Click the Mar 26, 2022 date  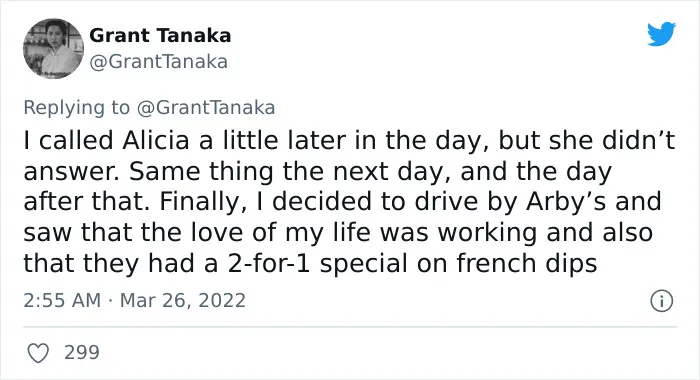[183, 300]
